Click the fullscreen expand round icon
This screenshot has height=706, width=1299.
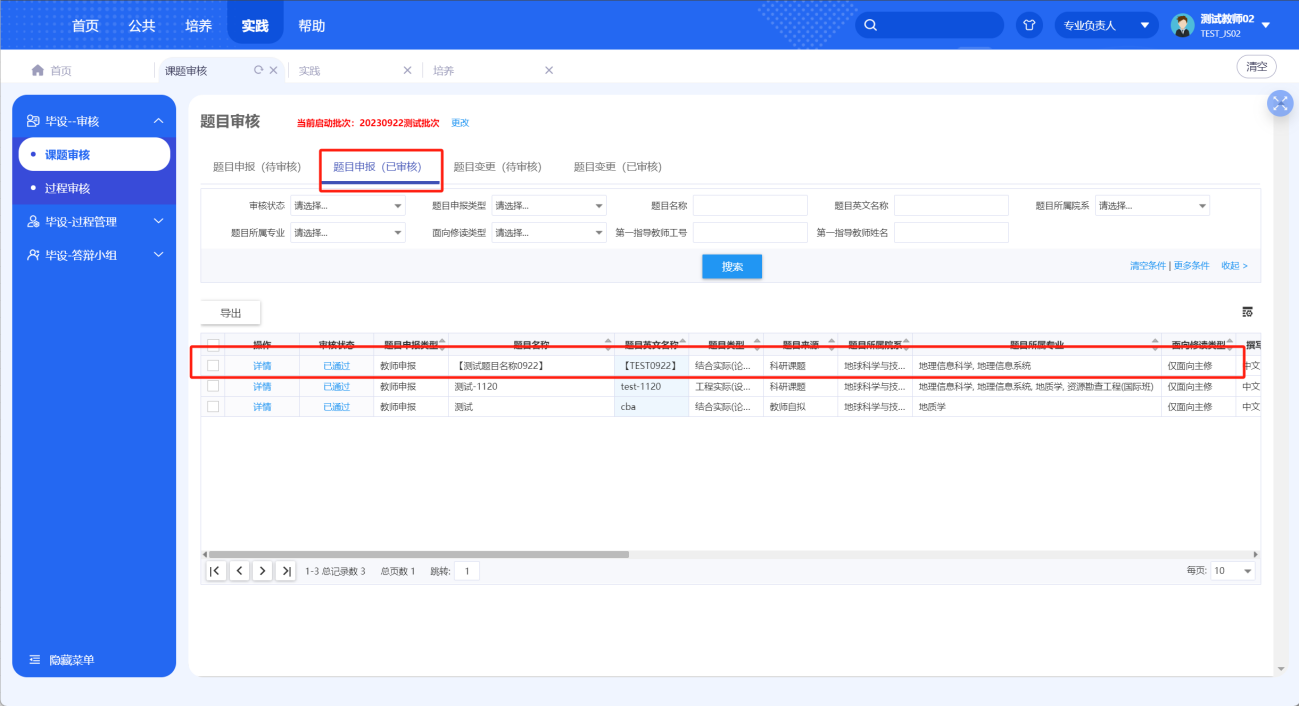coord(1280,103)
